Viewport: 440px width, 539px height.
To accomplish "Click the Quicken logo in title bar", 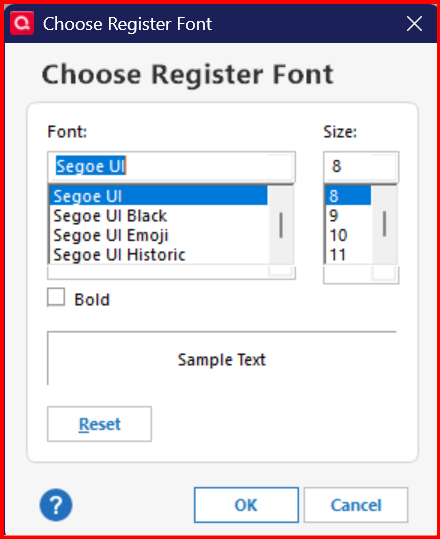I will 22,23.
